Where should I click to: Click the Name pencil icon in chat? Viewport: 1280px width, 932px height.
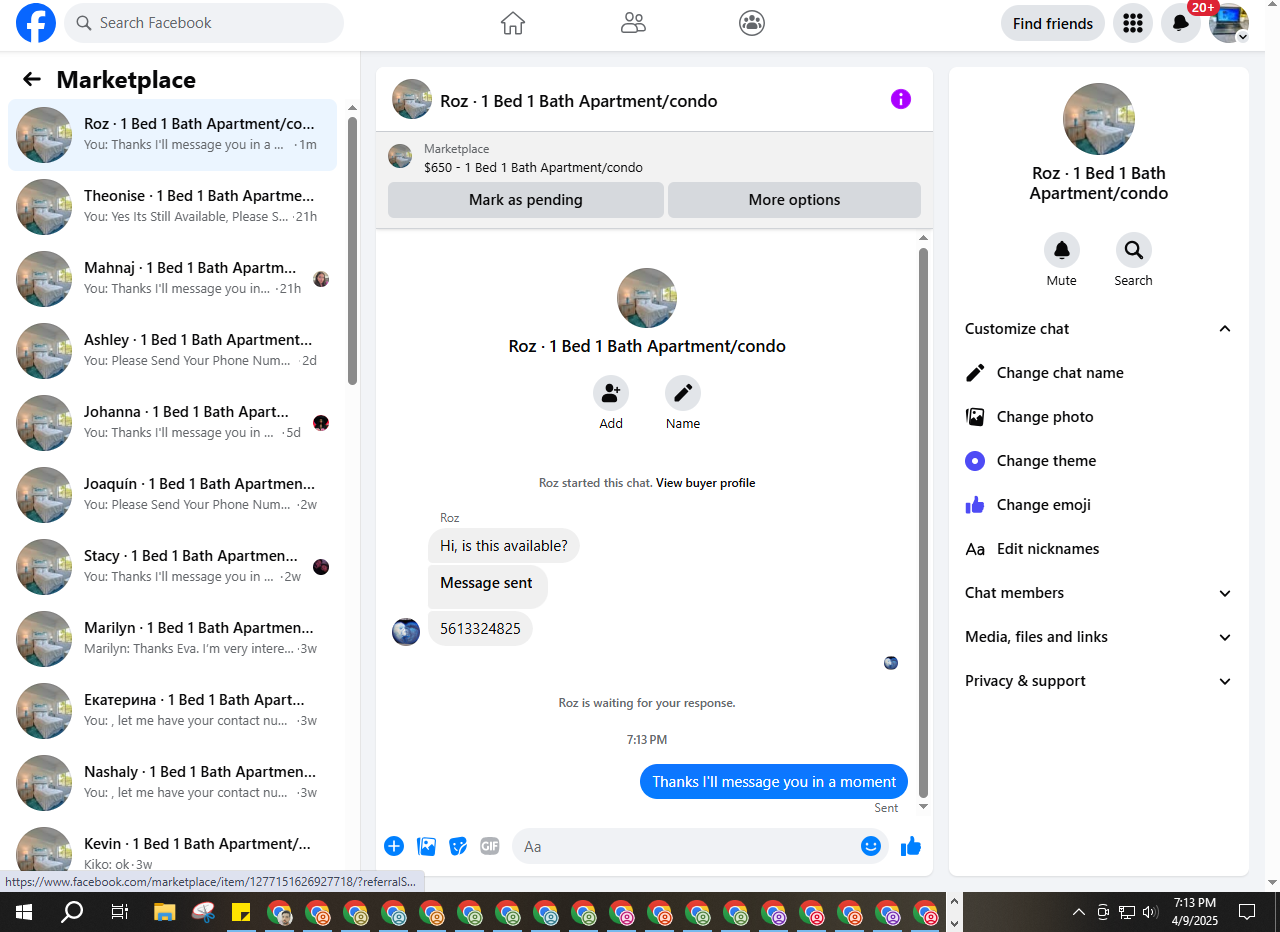[683, 393]
